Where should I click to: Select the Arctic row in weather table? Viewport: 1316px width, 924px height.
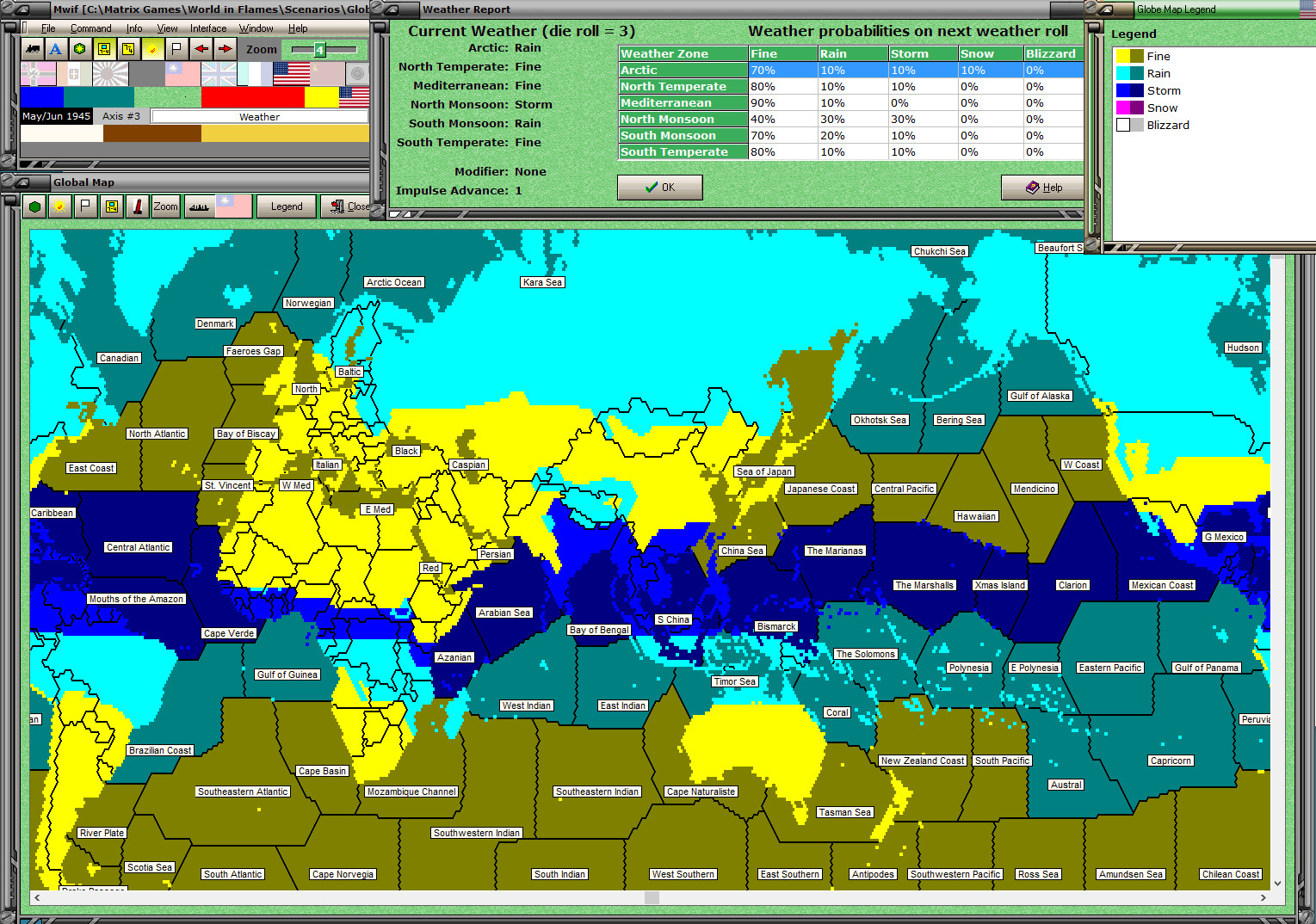850,71
